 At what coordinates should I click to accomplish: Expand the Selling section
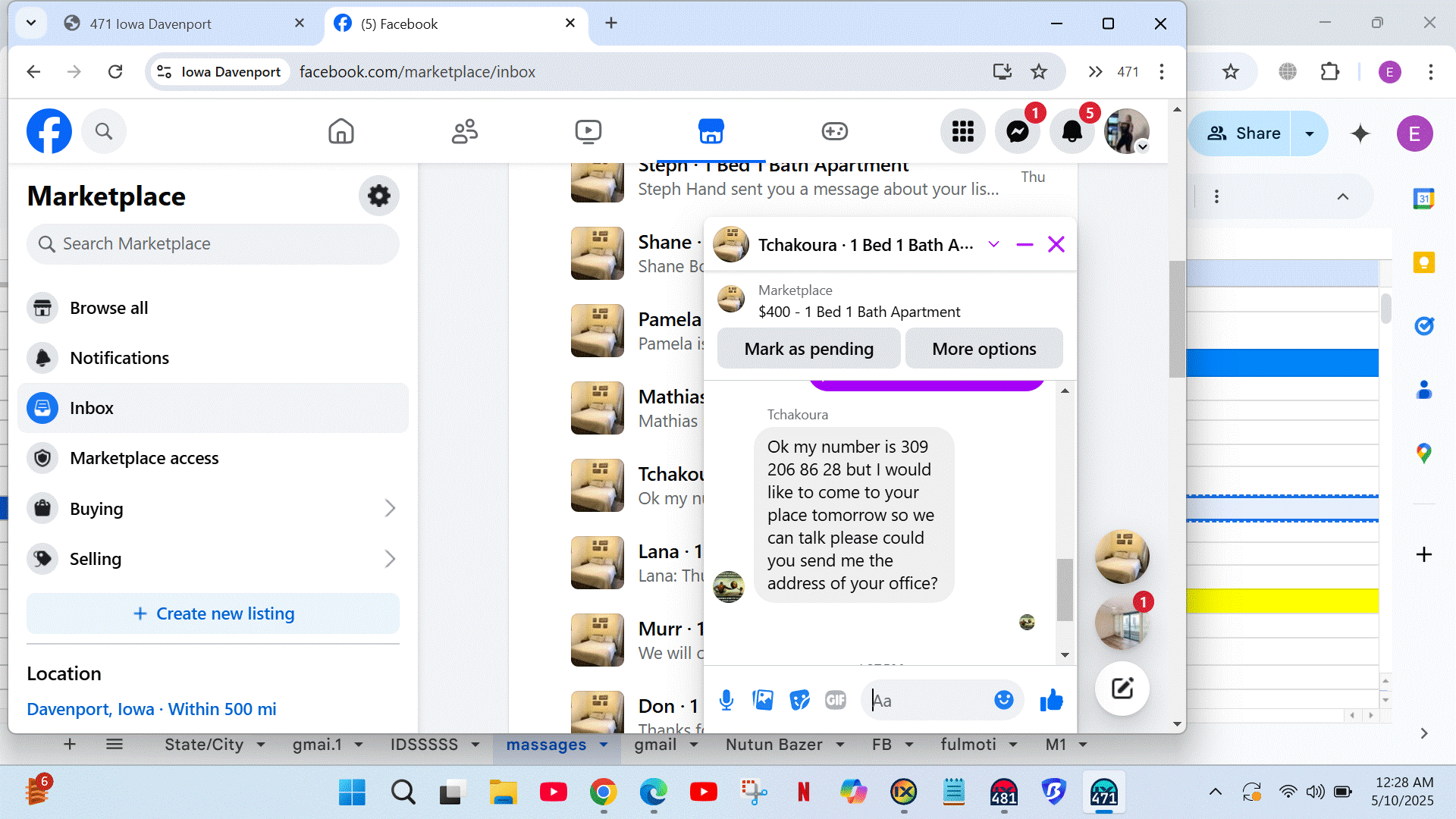pos(390,559)
